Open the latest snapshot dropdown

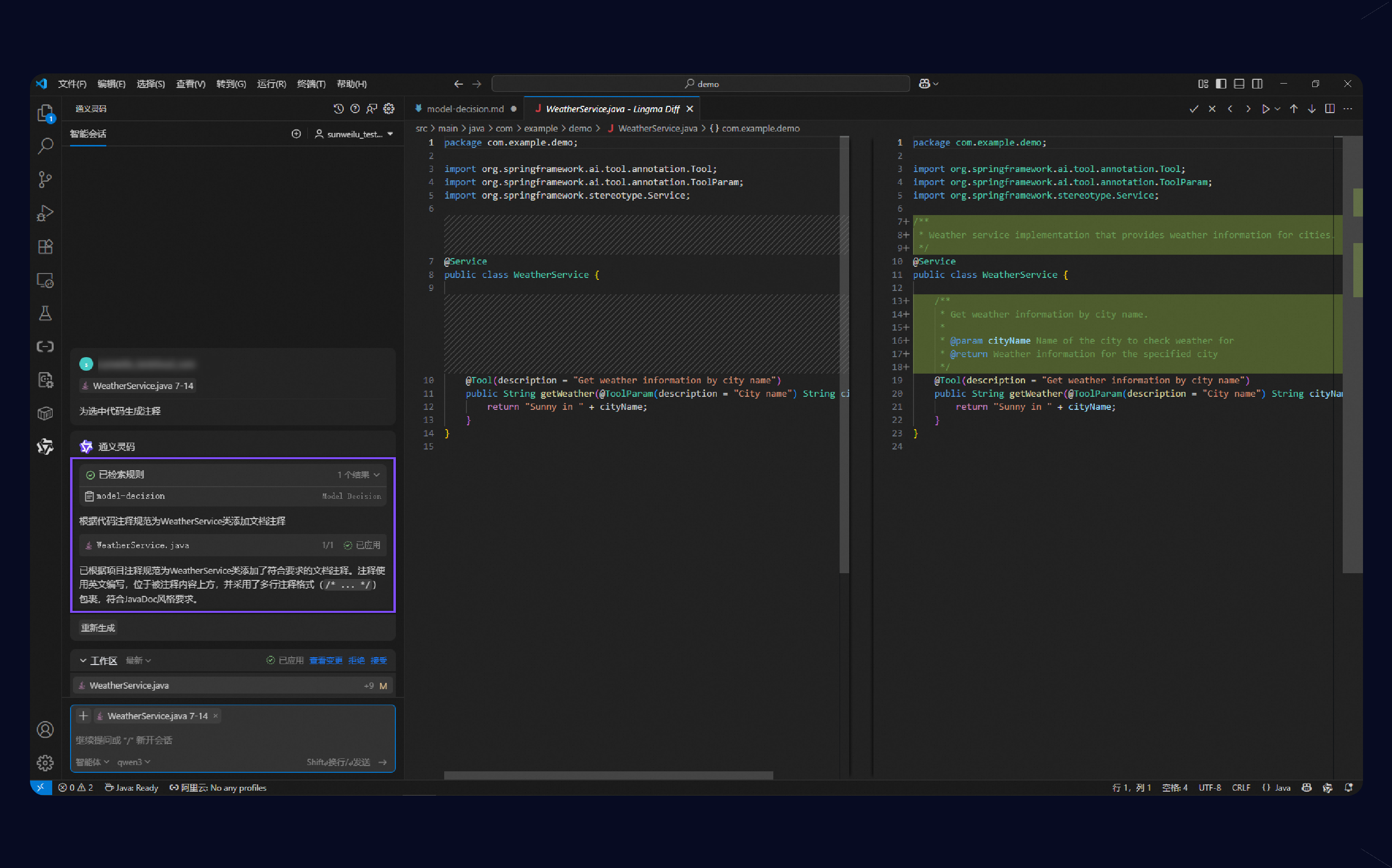click(138, 660)
